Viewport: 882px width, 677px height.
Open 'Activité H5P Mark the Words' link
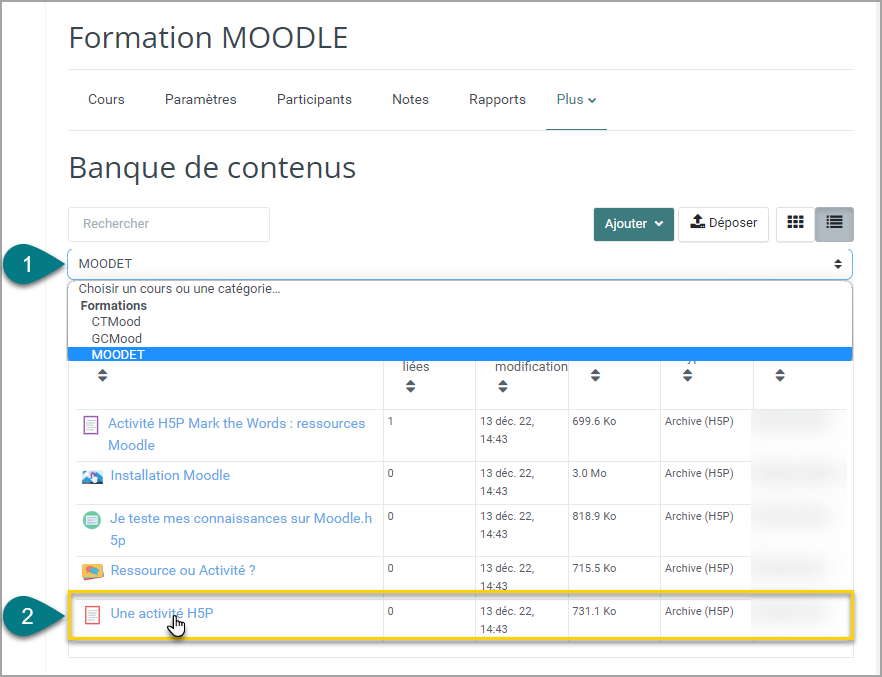(x=236, y=434)
